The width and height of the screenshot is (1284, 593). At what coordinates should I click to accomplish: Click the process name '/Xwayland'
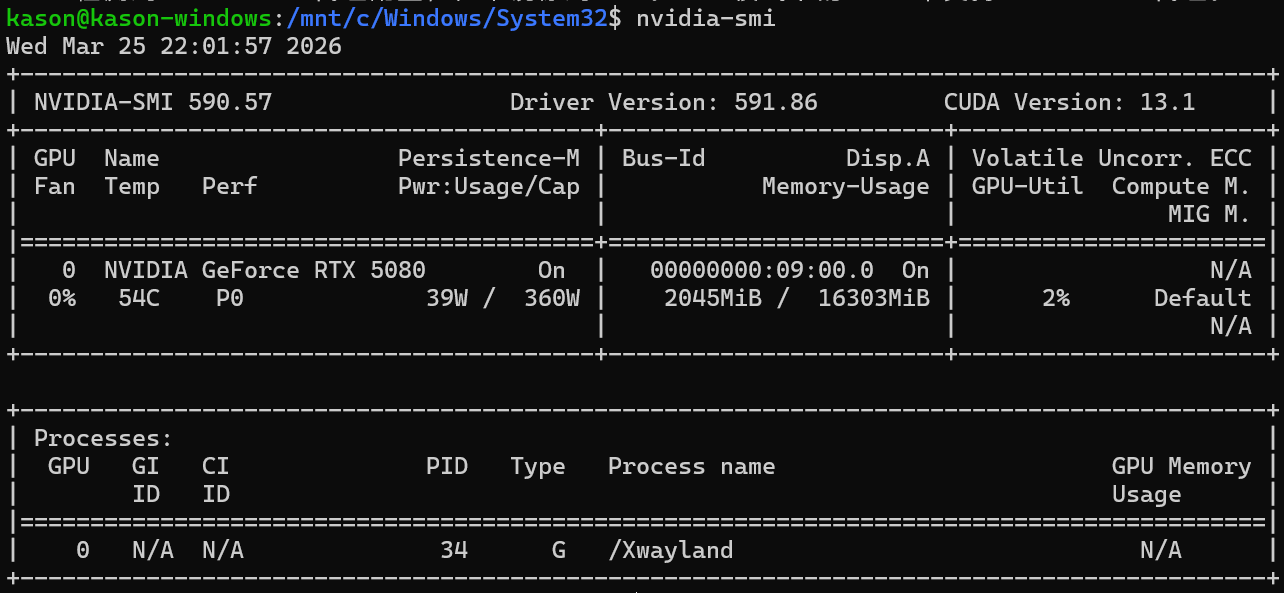671,550
